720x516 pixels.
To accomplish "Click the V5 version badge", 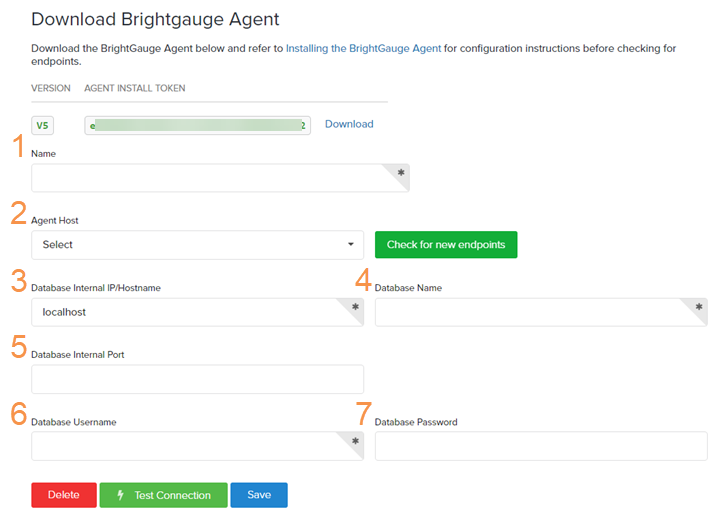I will pos(42,125).
